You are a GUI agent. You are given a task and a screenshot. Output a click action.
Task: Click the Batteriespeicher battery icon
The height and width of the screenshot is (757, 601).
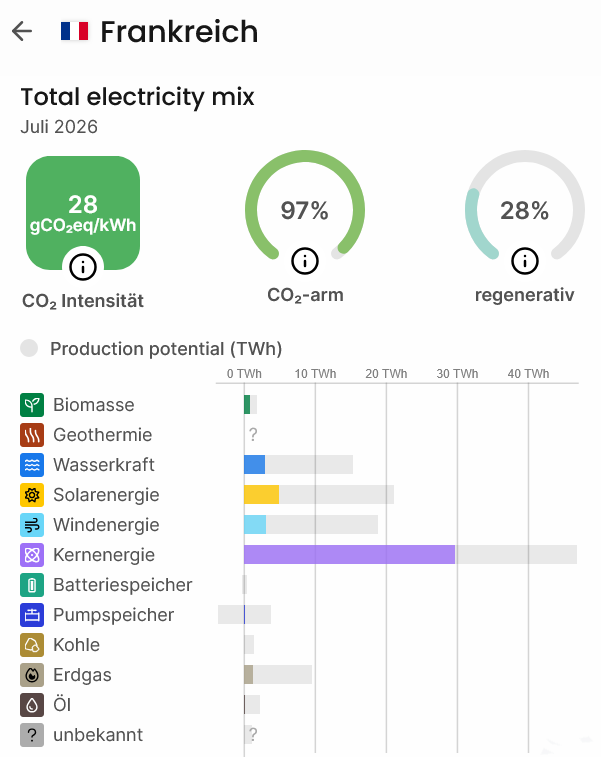click(x=32, y=585)
